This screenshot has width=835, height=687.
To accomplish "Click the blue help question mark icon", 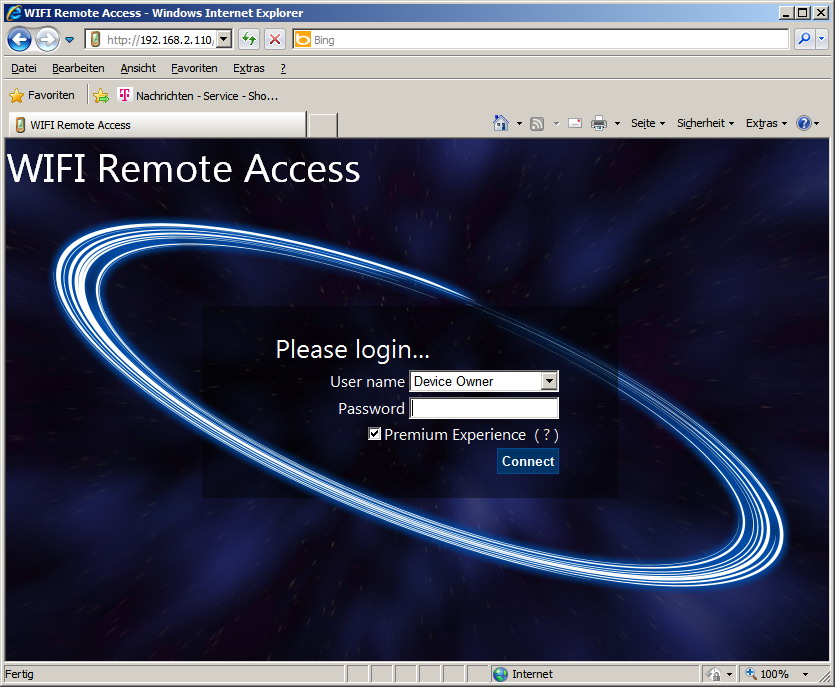I will click(804, 123).
